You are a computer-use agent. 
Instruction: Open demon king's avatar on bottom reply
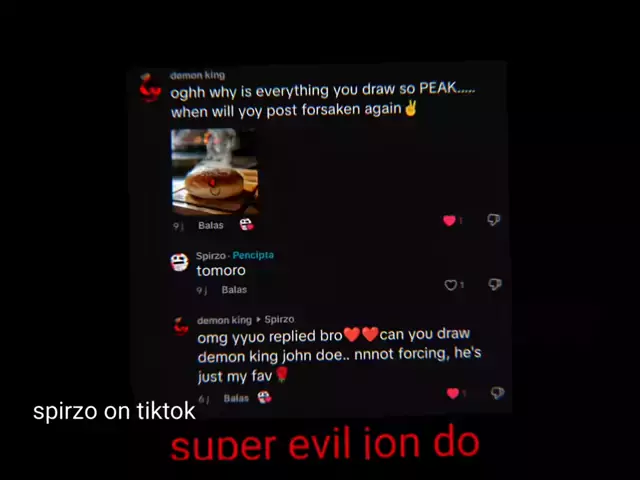[x=181, y=327]
